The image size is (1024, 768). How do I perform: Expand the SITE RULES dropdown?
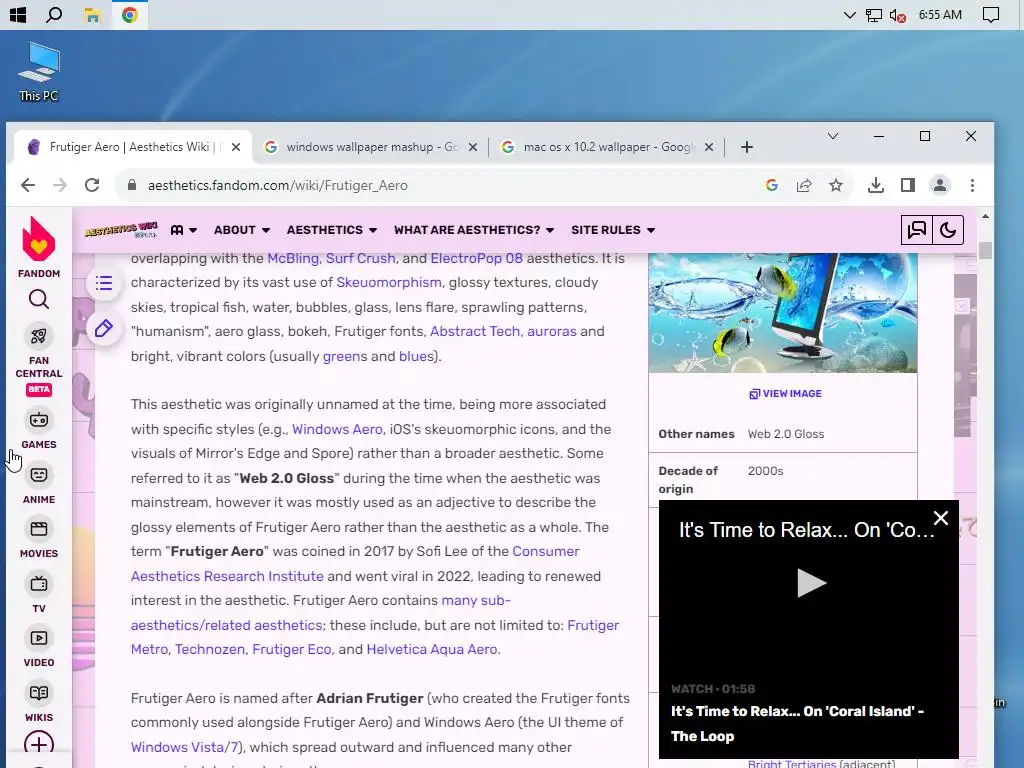point(613,230)
